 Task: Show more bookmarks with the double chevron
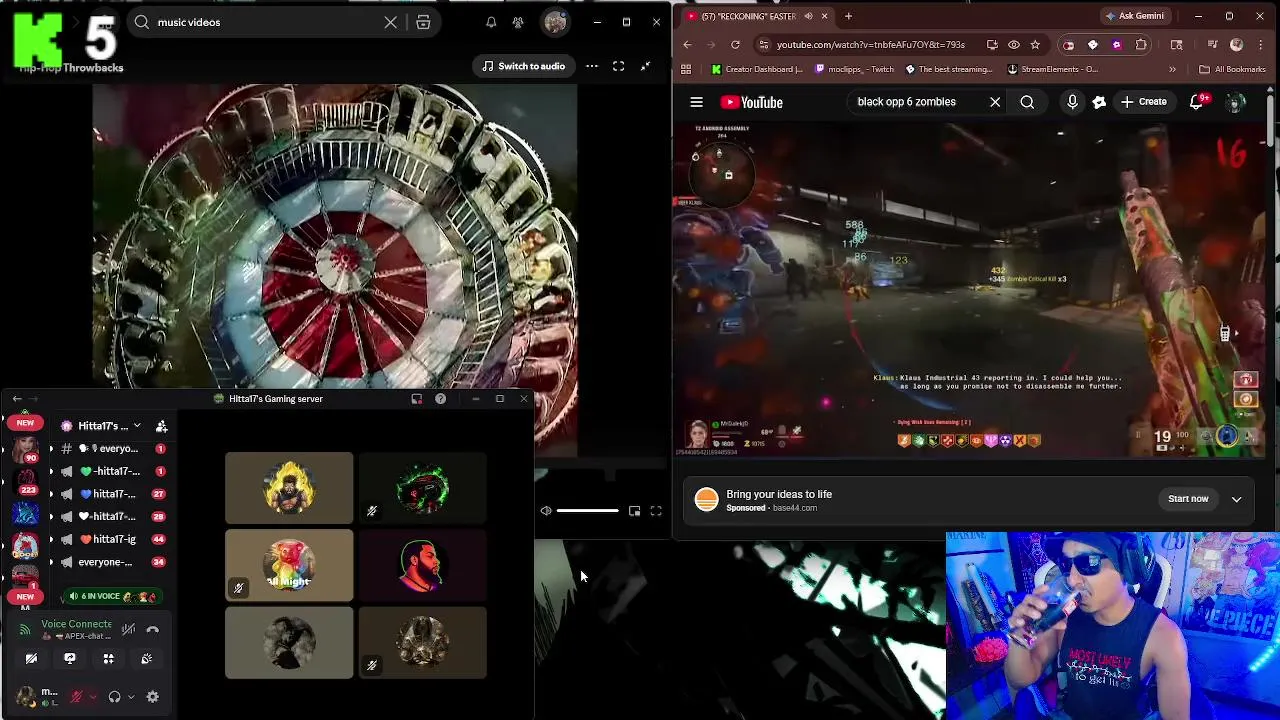click(x=1172, y=70)
